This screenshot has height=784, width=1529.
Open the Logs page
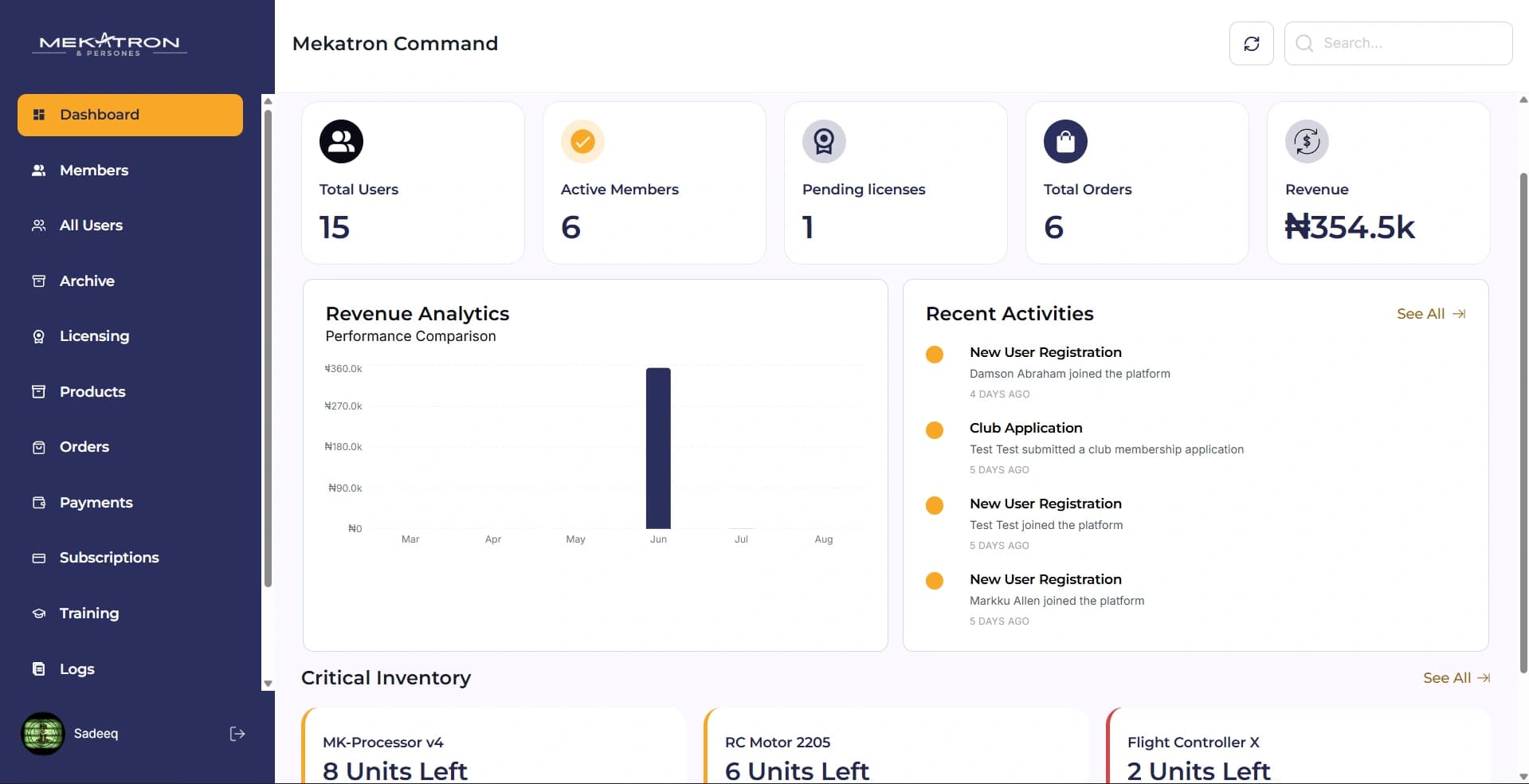click(130, 668)
